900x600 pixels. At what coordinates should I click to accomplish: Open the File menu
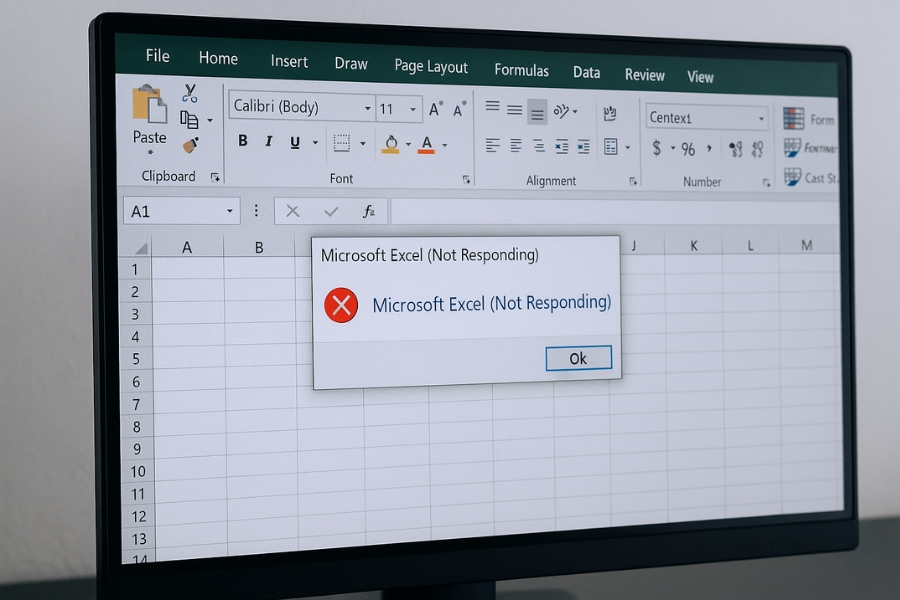click(x=157, y=56)
